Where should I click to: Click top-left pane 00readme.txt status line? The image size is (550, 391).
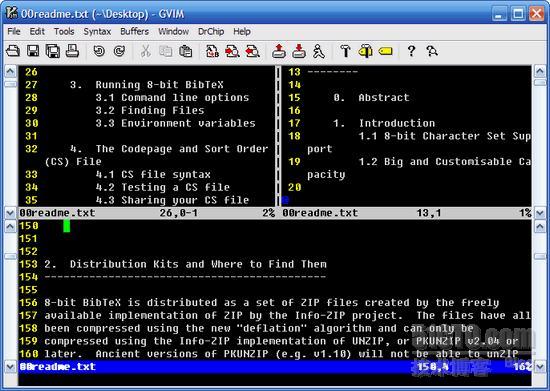coord(147,213)
